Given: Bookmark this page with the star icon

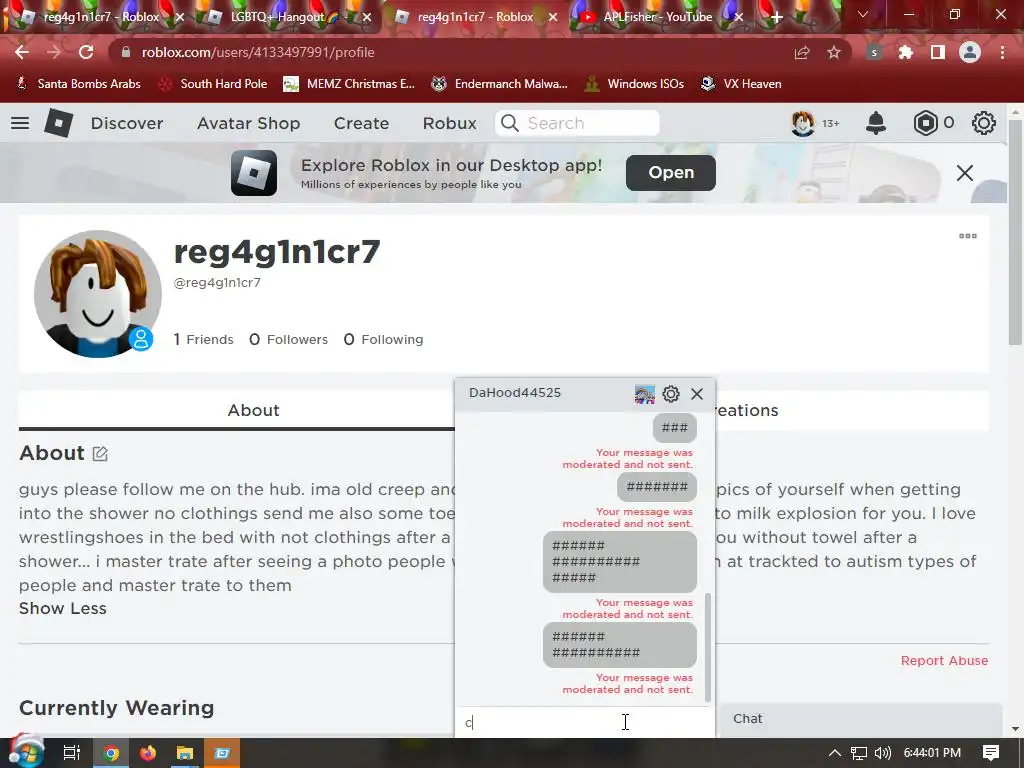Looking at the screenshot, I should point(834,52).
